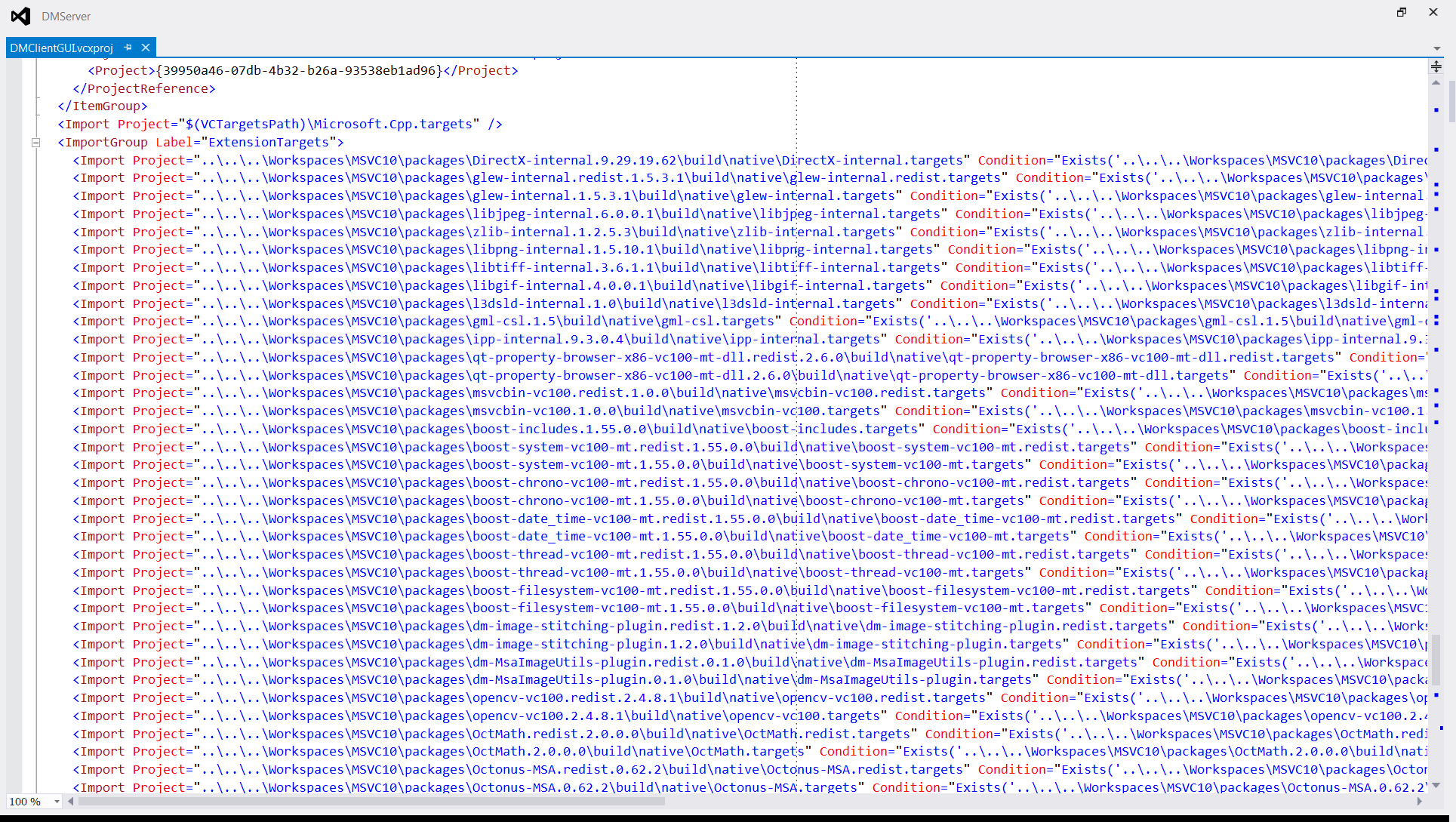Click the OctMath.redist.2.0.0.0 import line
The width and height of the screenshot is (1456, 822).
(750, 734)
